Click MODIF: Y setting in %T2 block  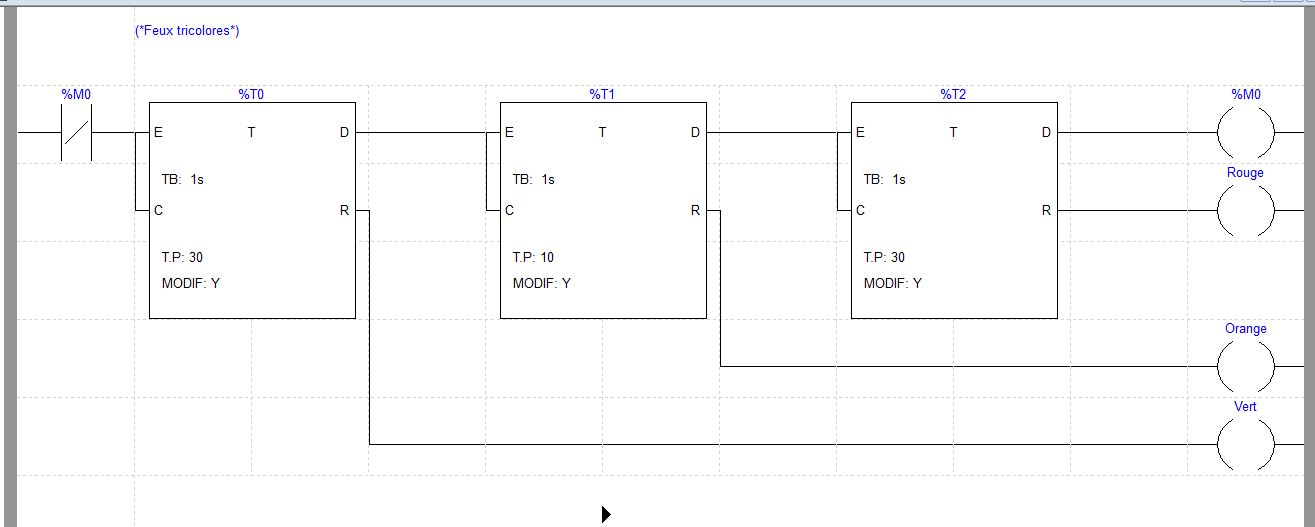[893, 284]
